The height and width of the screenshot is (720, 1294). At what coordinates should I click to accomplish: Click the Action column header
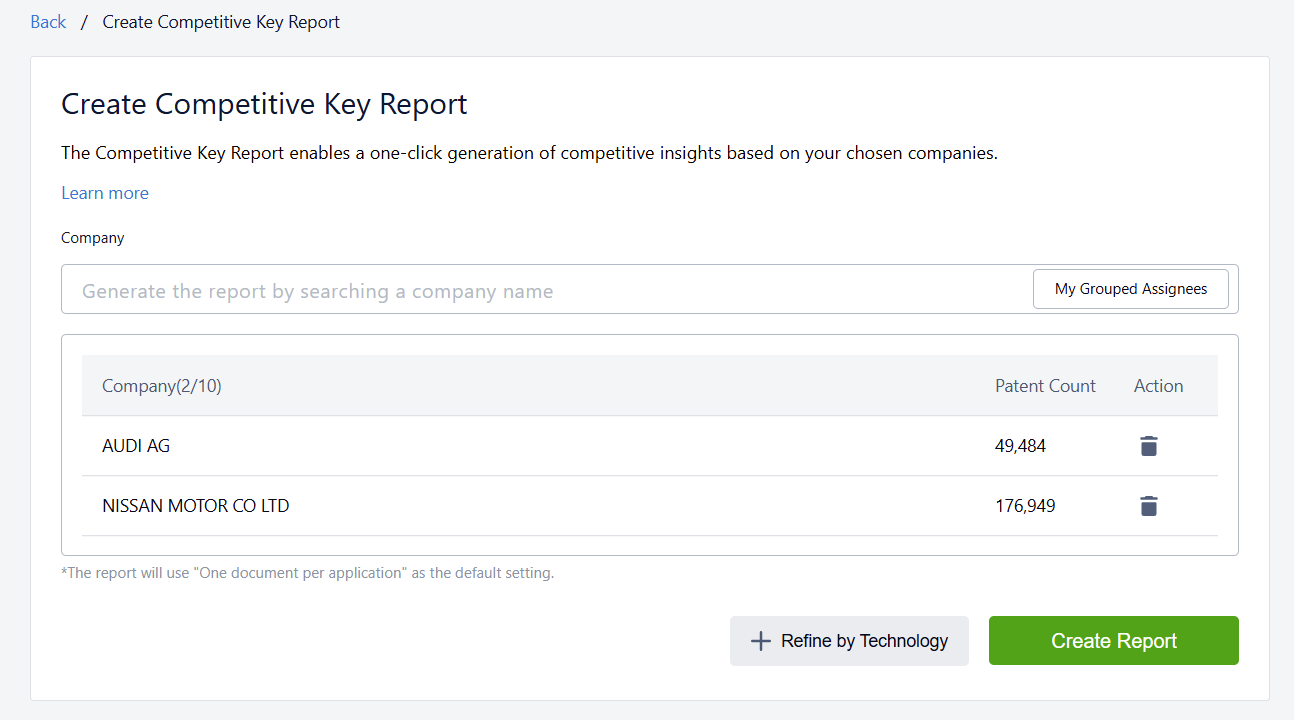[1158, 386]
